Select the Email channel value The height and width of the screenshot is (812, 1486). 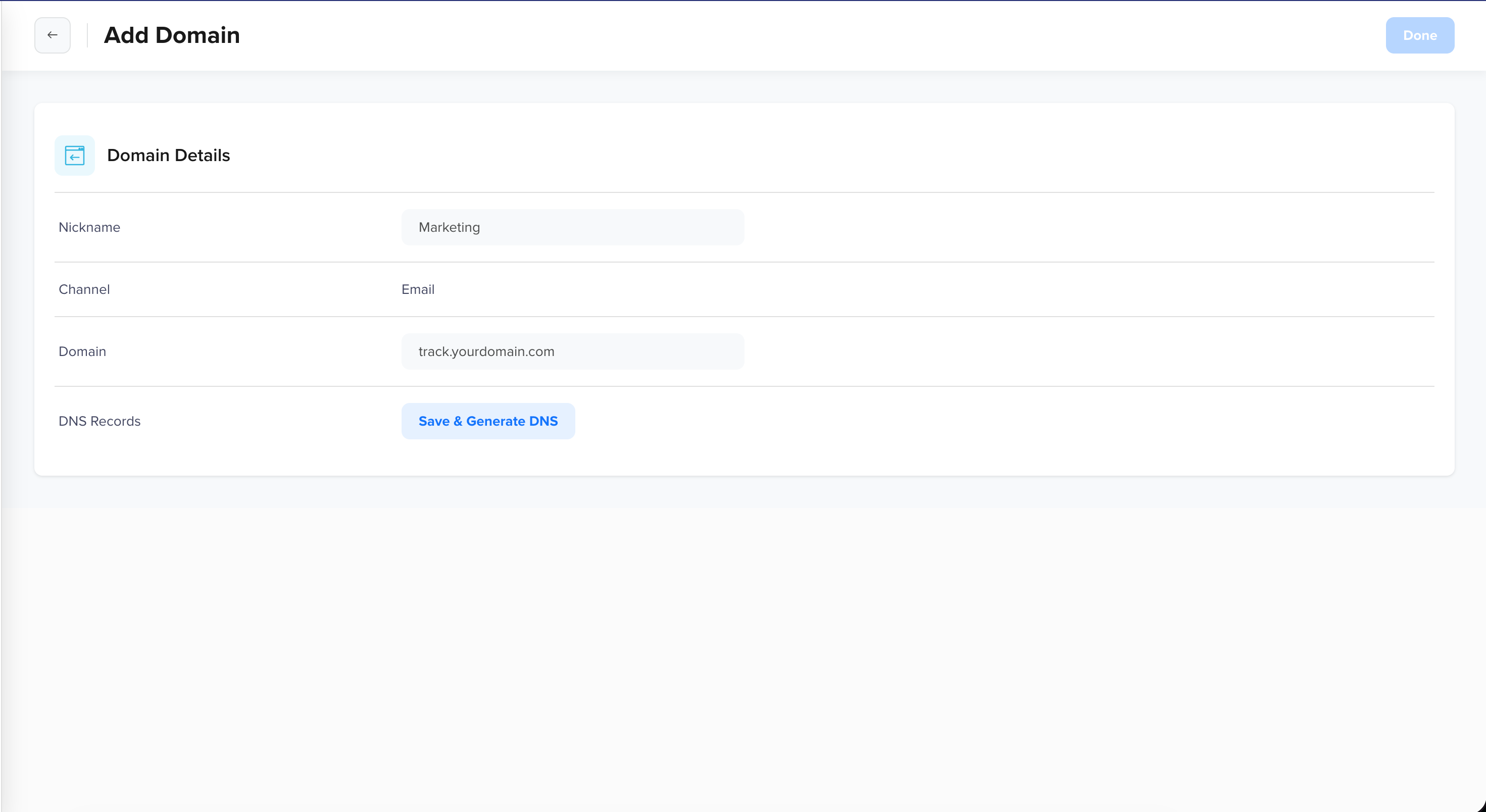pyautogui.click(x=418, y=289)
